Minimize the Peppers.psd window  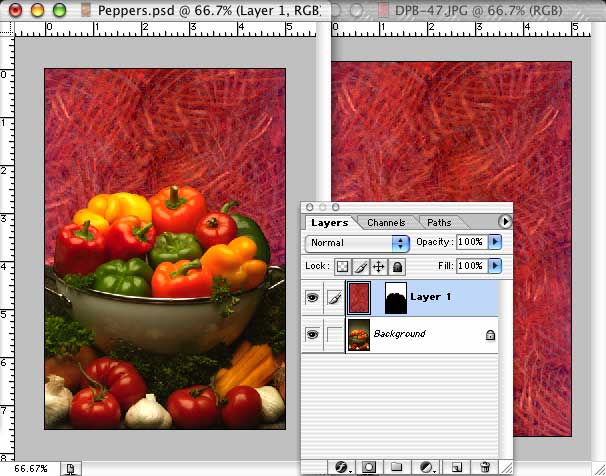(37, 10)
